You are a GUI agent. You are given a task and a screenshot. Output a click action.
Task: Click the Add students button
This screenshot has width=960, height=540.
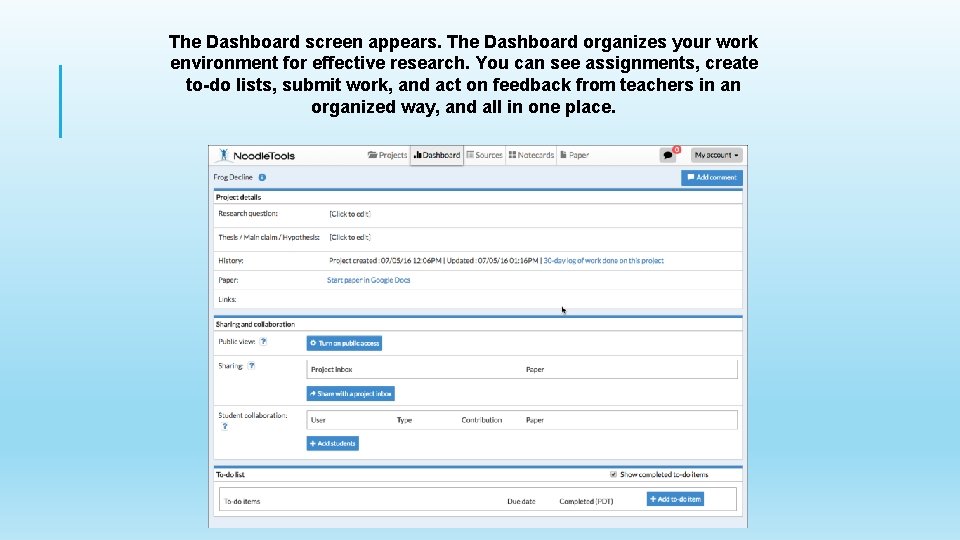click(x=332, y=443)
